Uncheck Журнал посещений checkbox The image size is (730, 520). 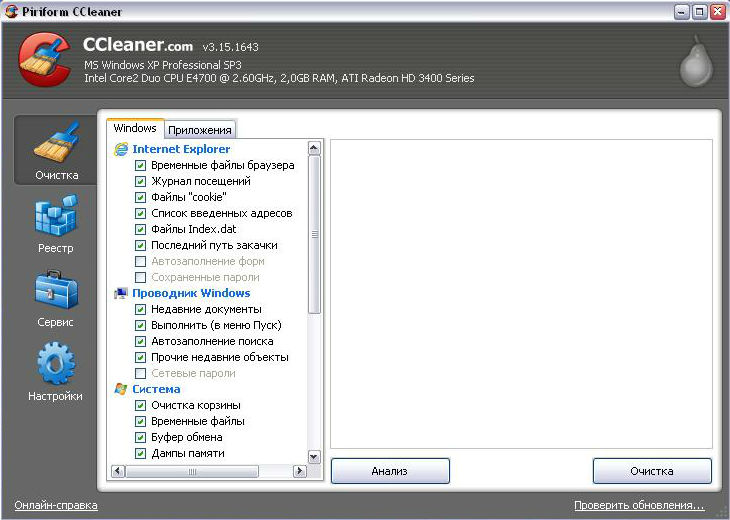pos(140,181)
